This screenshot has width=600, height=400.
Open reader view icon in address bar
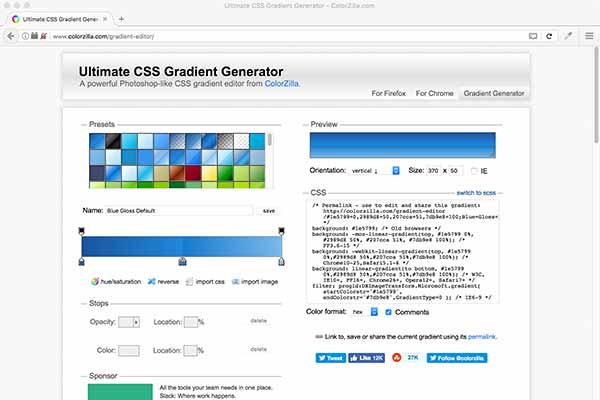point(533,36)
